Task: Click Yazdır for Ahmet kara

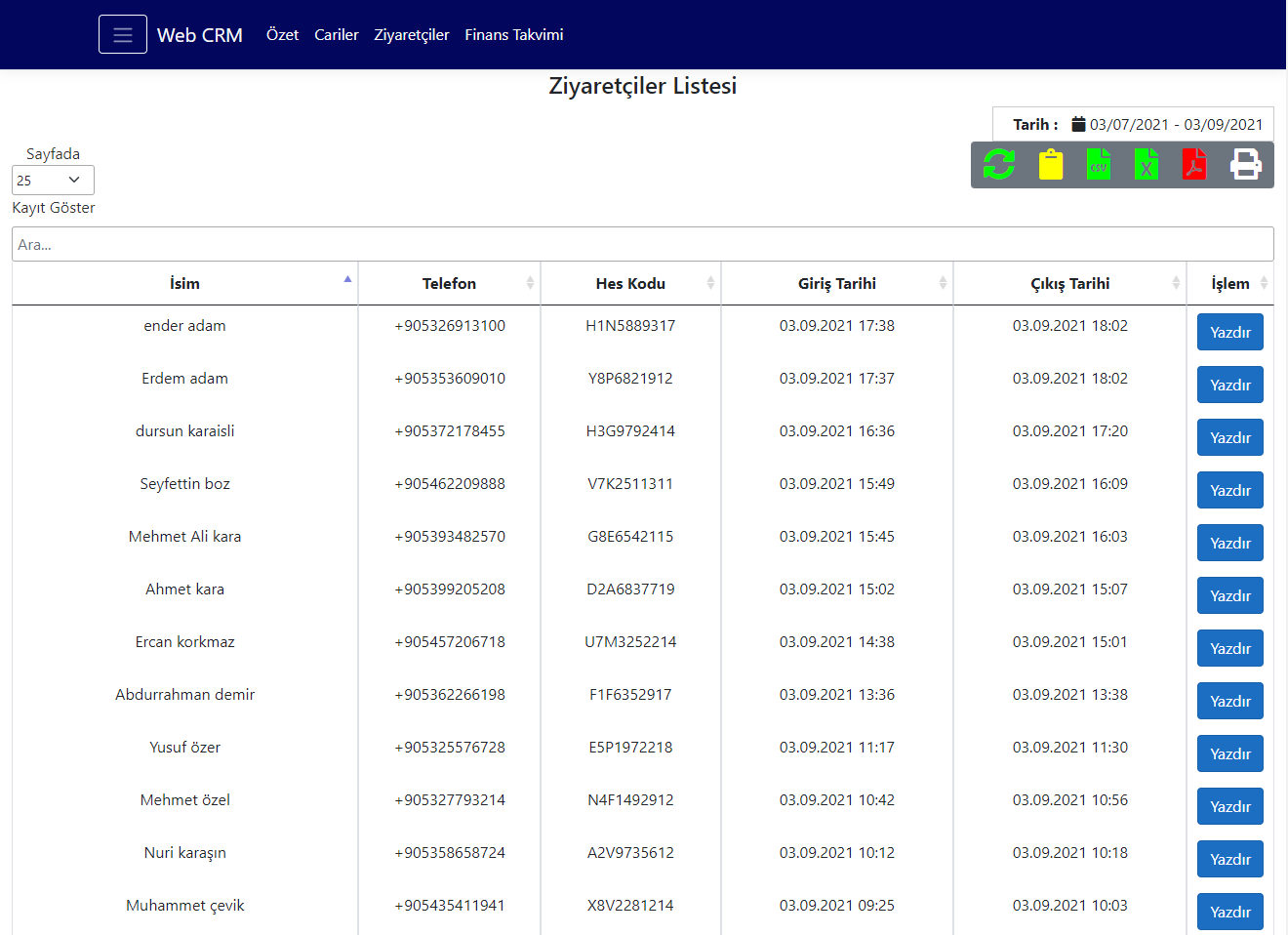Action: coord(1230,595)
